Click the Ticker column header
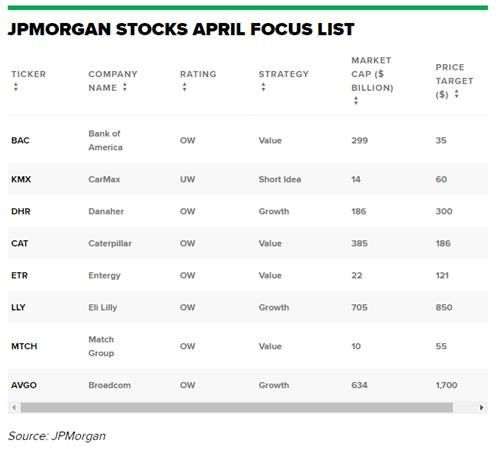500x449 pixels. [x=29, y=74]
